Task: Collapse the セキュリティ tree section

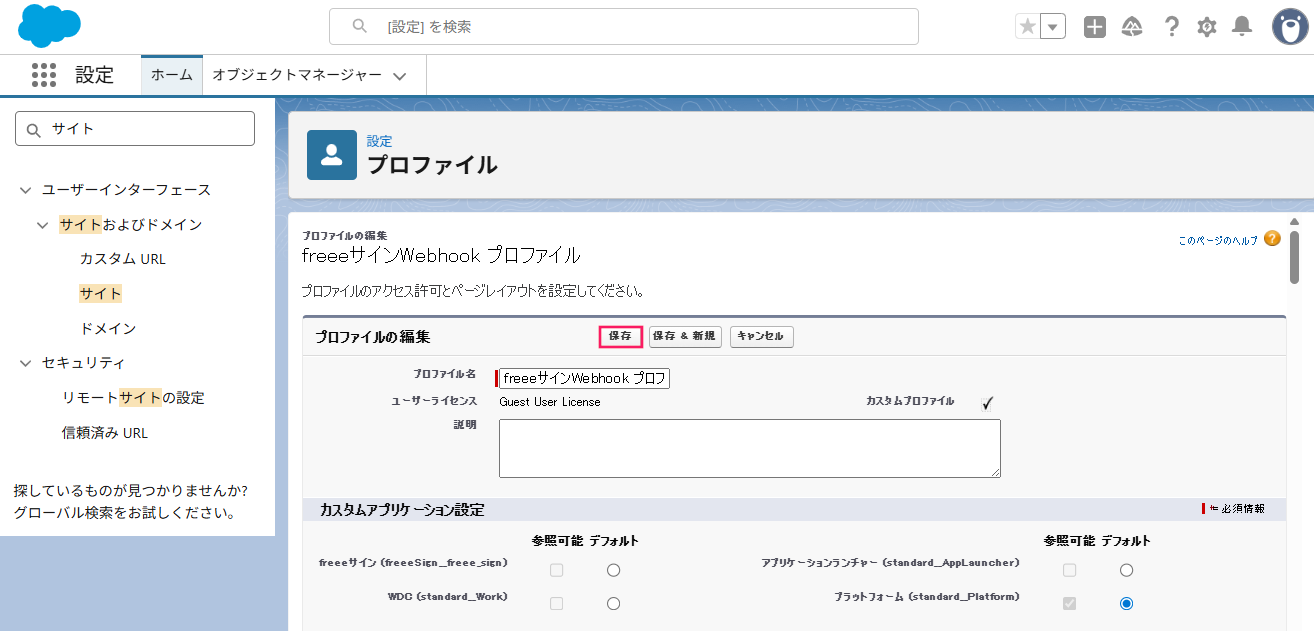Action: pyautogui.click(x=25, y=363)
